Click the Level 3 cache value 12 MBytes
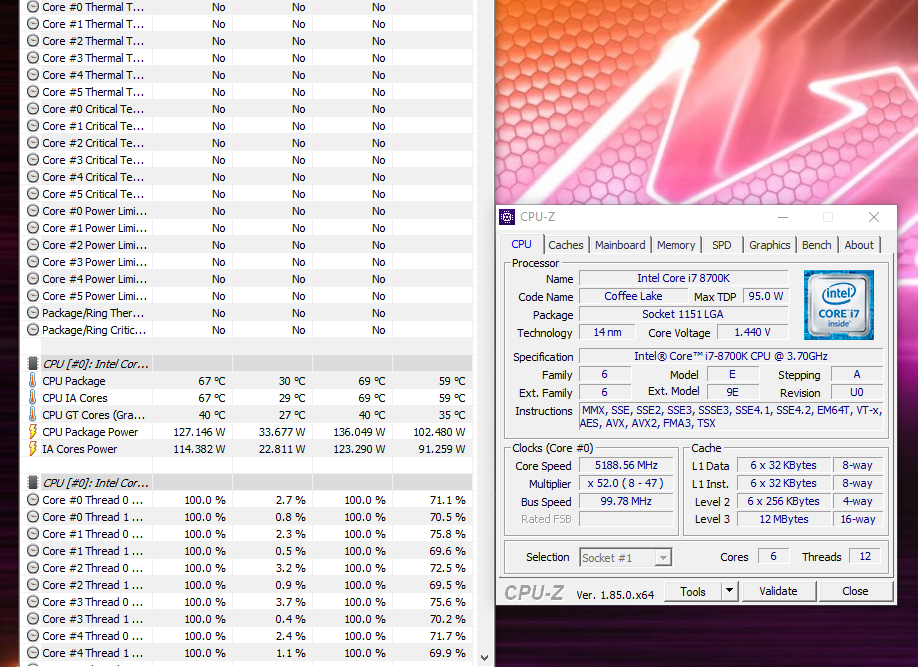 [784, 519]
